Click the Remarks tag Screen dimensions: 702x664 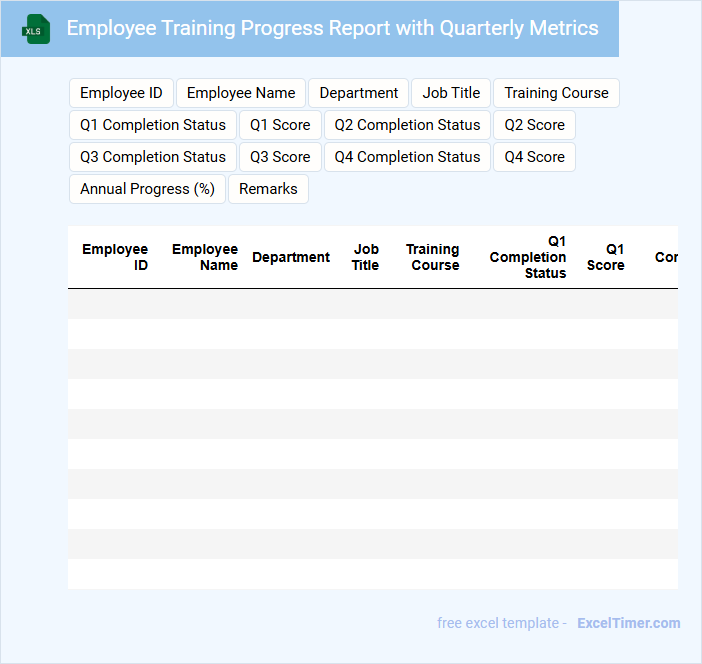point(268,189)
